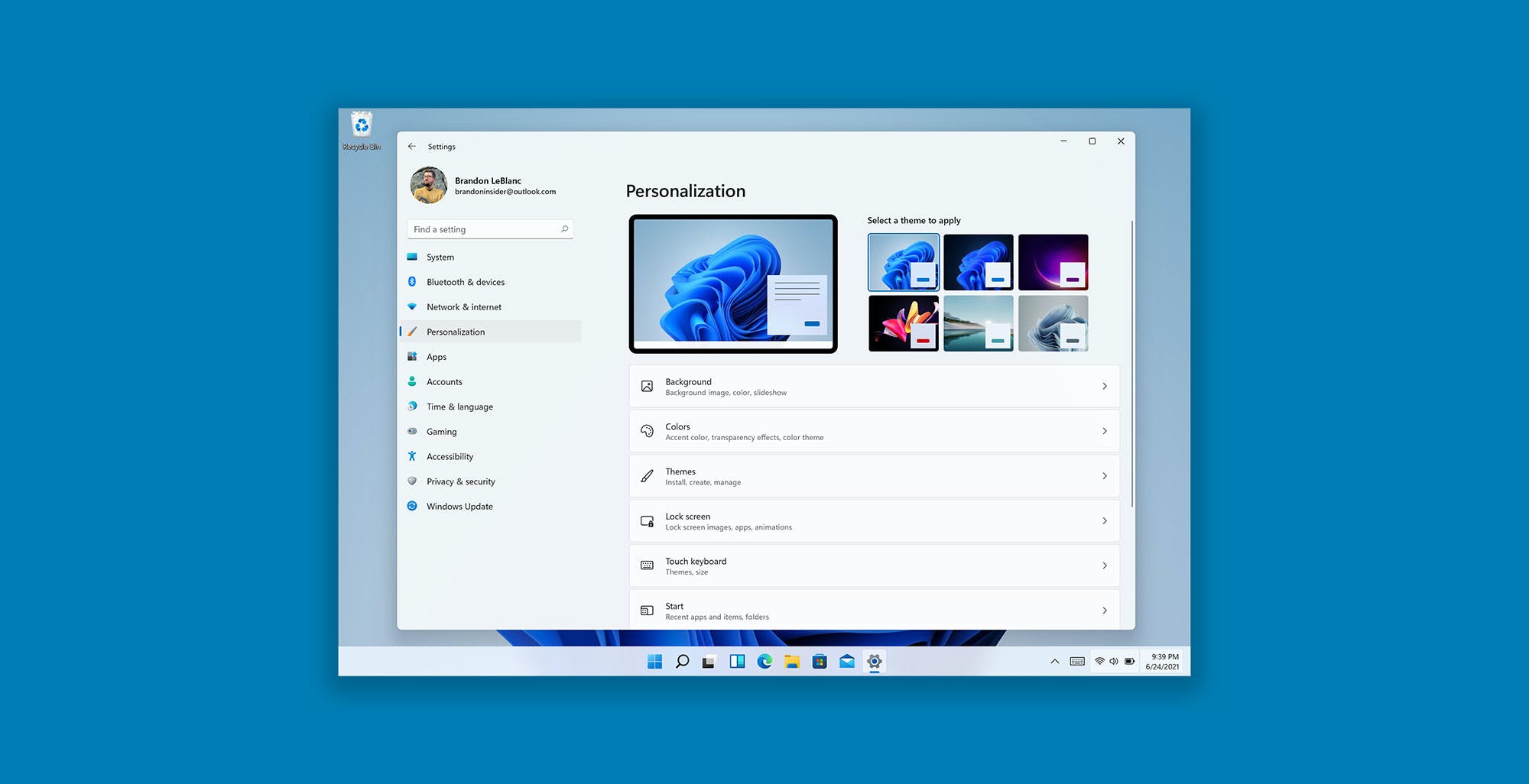Click the Lock screen padlock icon
Viewport: 1529px width, 784px height.
pyautogui.click(x=647, y=520)
